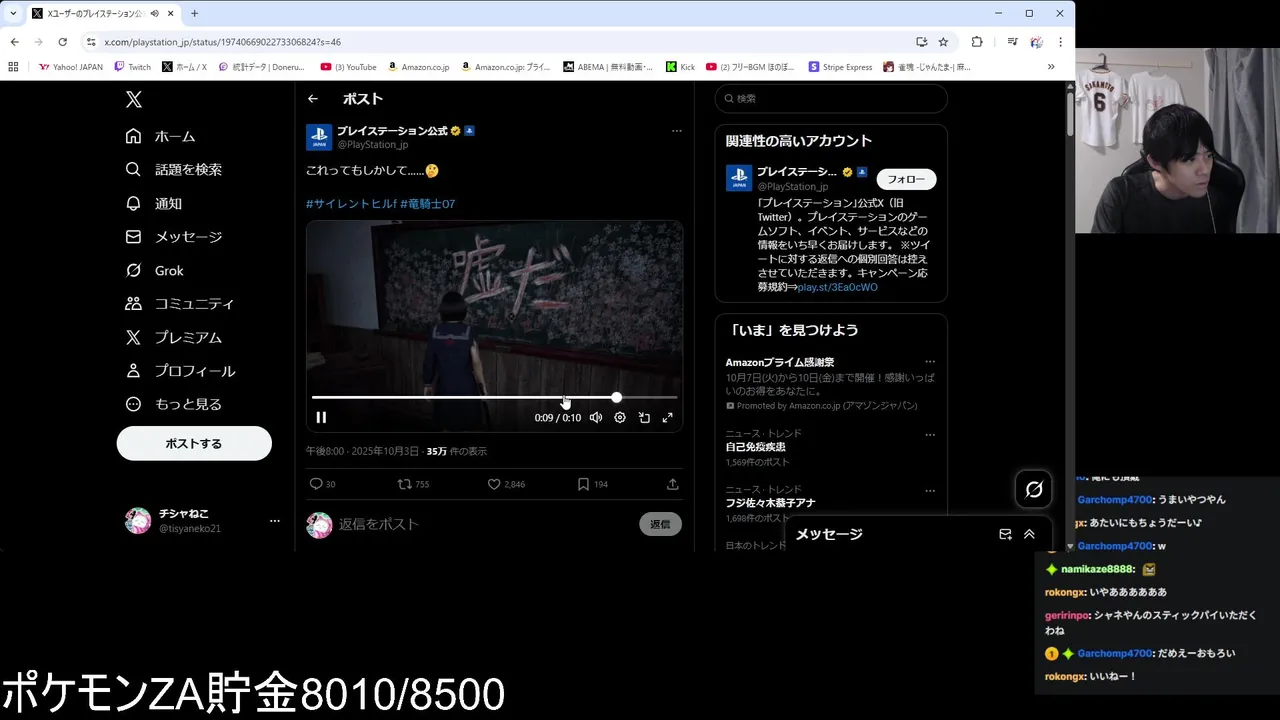Click the ポストする button
Viewport: 1280px width, 720px height.
[x=194, y=443]
